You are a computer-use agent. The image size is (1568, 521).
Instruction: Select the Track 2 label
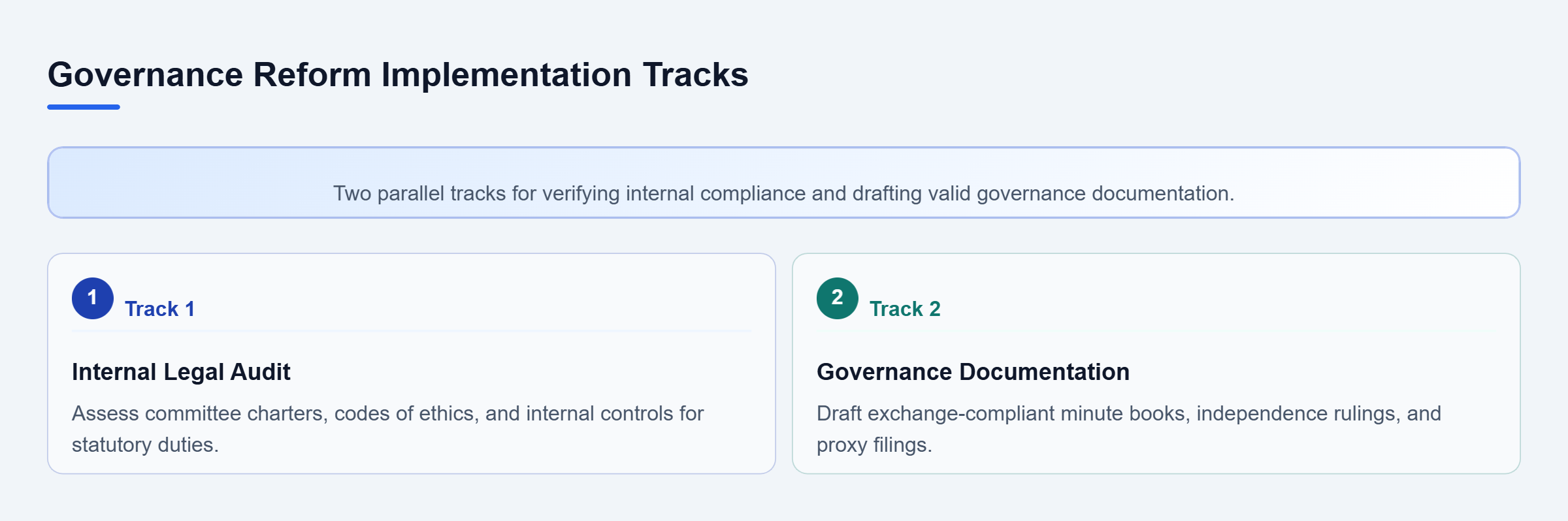[x=905, y=309]
